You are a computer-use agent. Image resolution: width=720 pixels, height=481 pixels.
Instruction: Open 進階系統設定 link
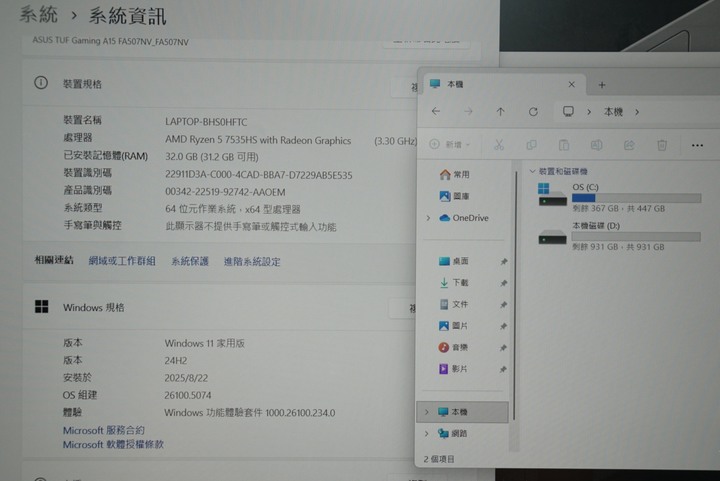click(252, 262)
